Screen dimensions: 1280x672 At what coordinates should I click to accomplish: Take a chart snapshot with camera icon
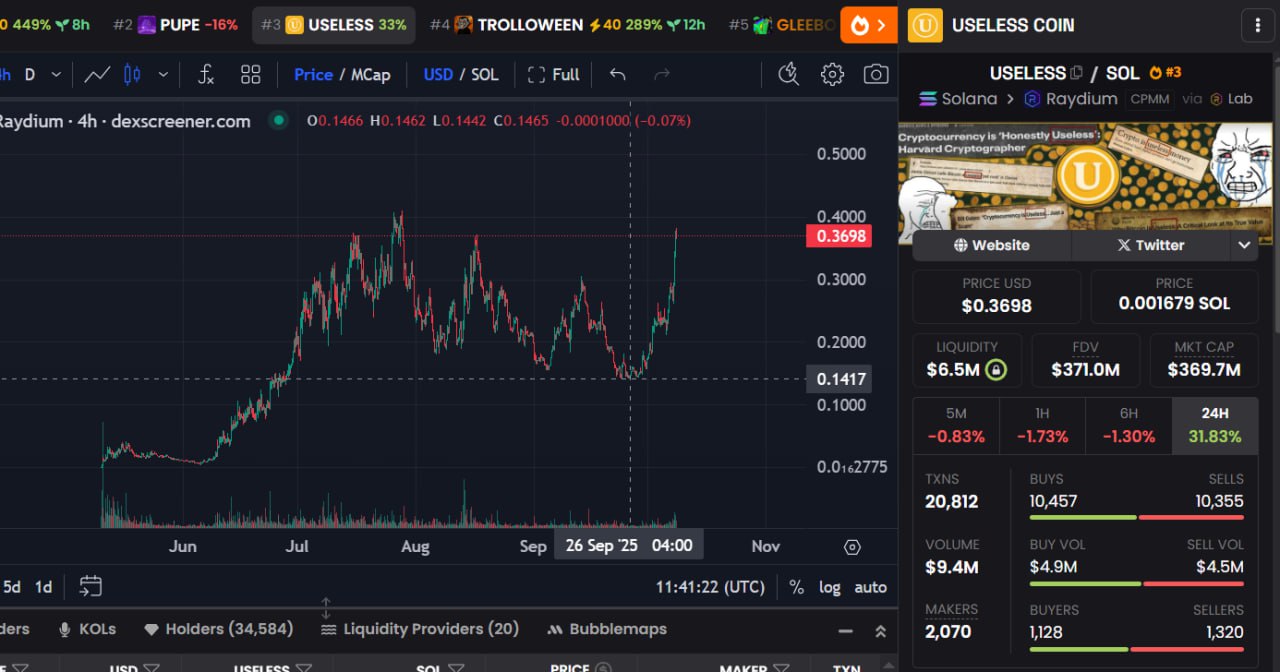875,74
